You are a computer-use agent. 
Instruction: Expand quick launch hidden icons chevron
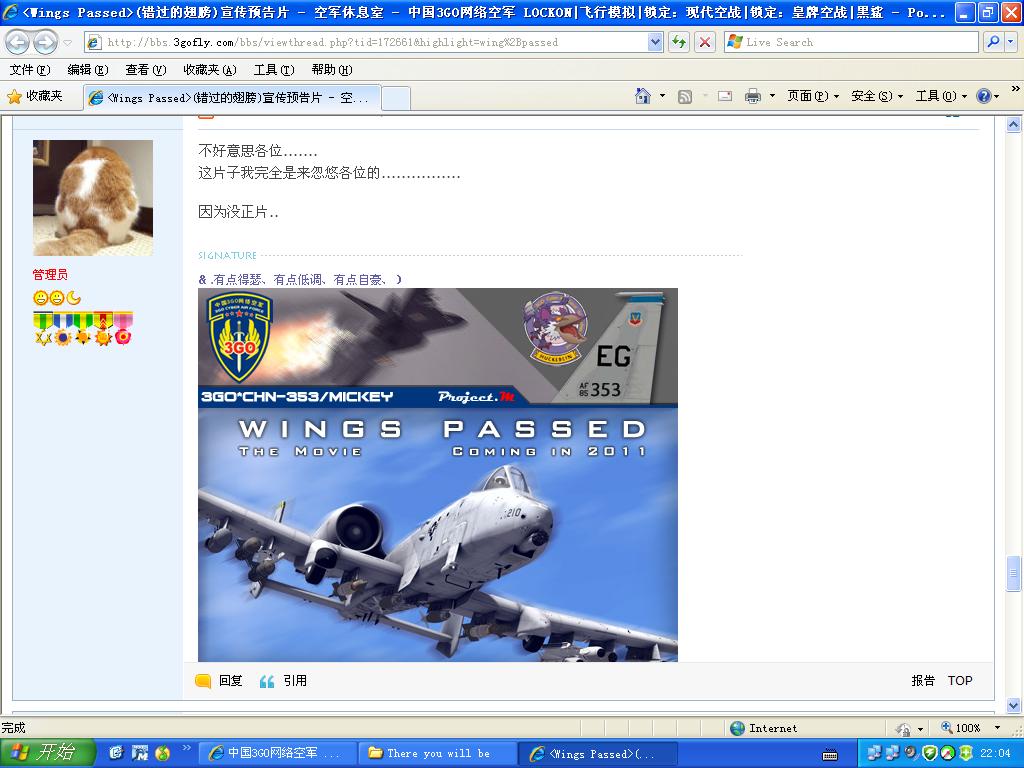(186, 748)
